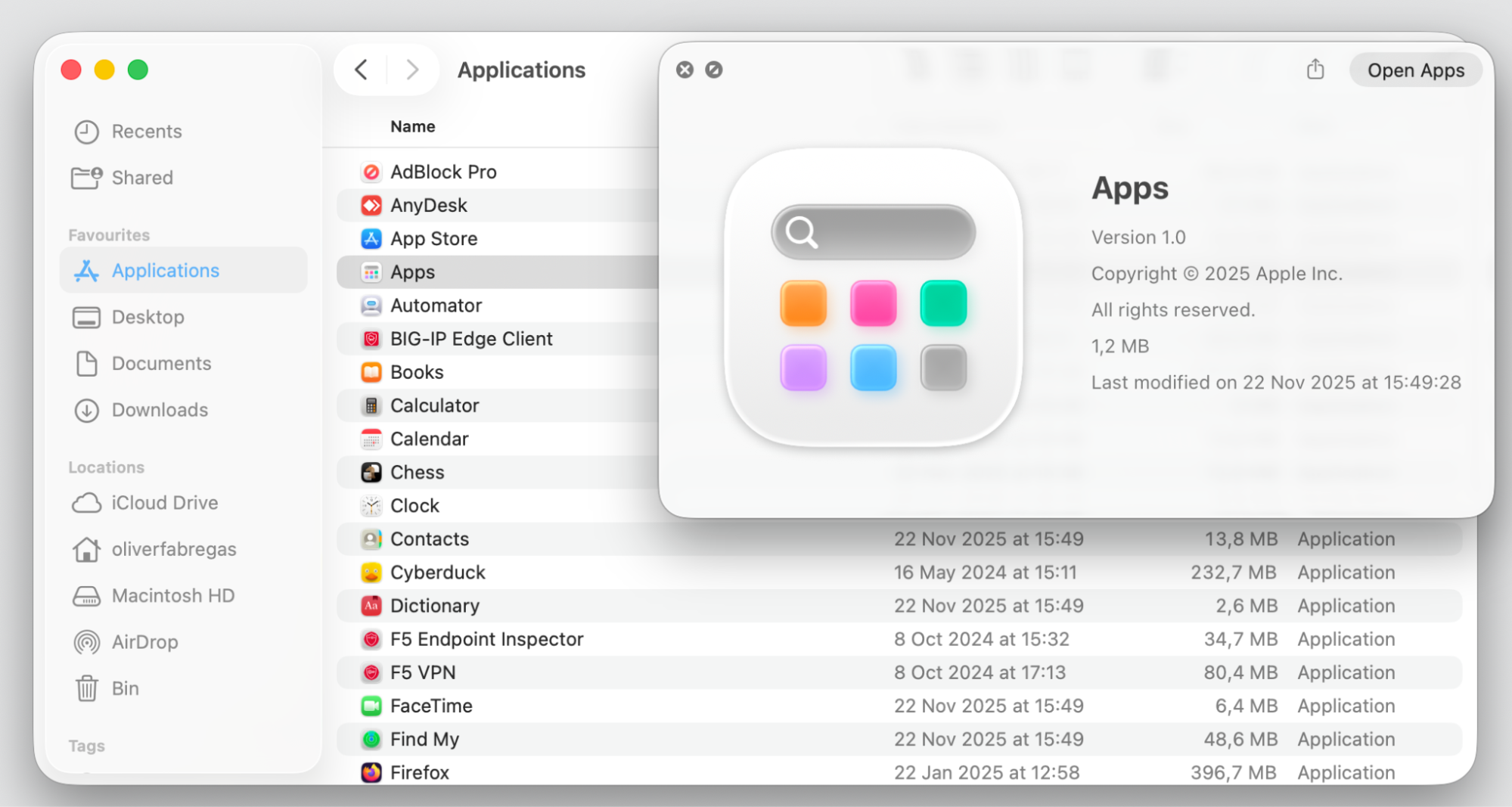Viewport: 1512px width, 807px height.
Task: Click the large Apps icon preview
Action: (874, 297)
